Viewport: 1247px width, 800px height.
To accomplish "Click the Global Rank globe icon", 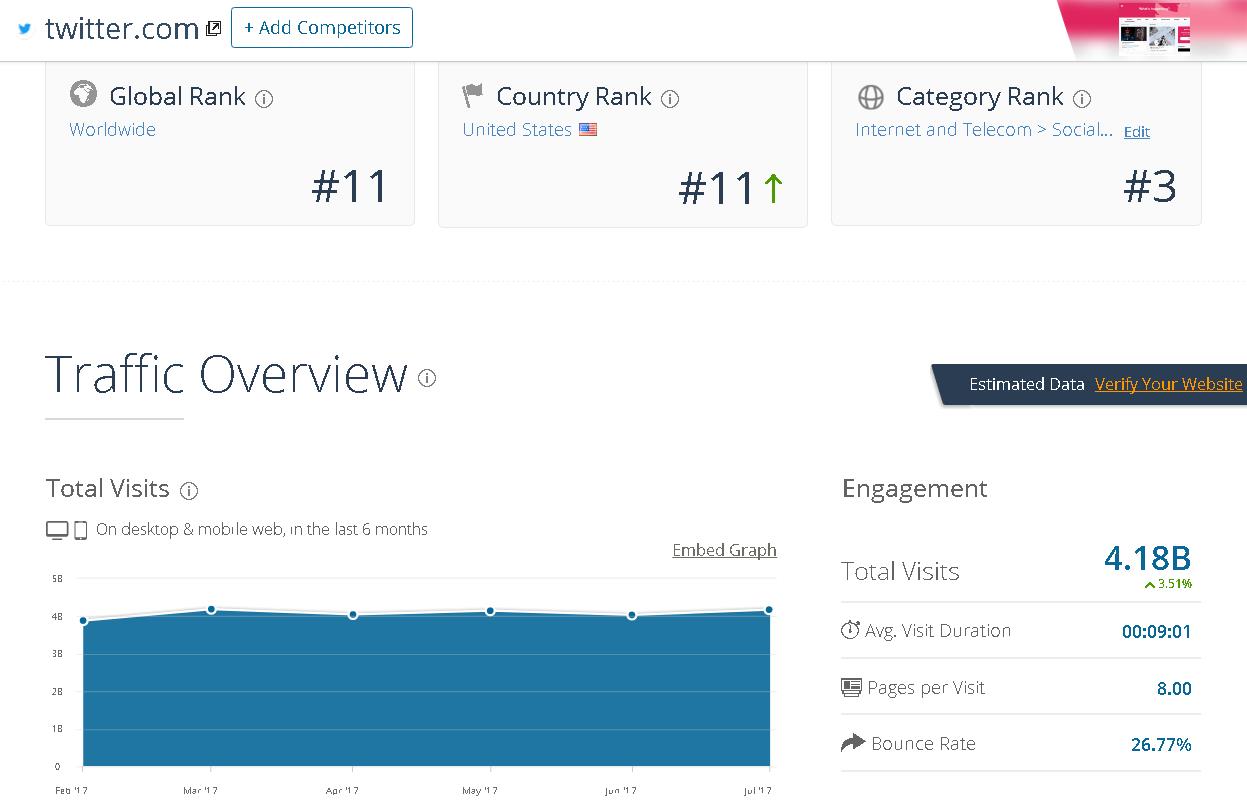I will click(x=83, y=94).
